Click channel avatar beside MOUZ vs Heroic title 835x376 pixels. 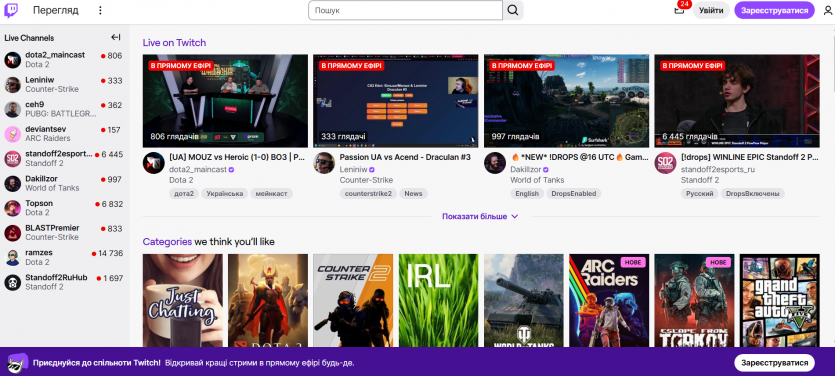point(153,162)
